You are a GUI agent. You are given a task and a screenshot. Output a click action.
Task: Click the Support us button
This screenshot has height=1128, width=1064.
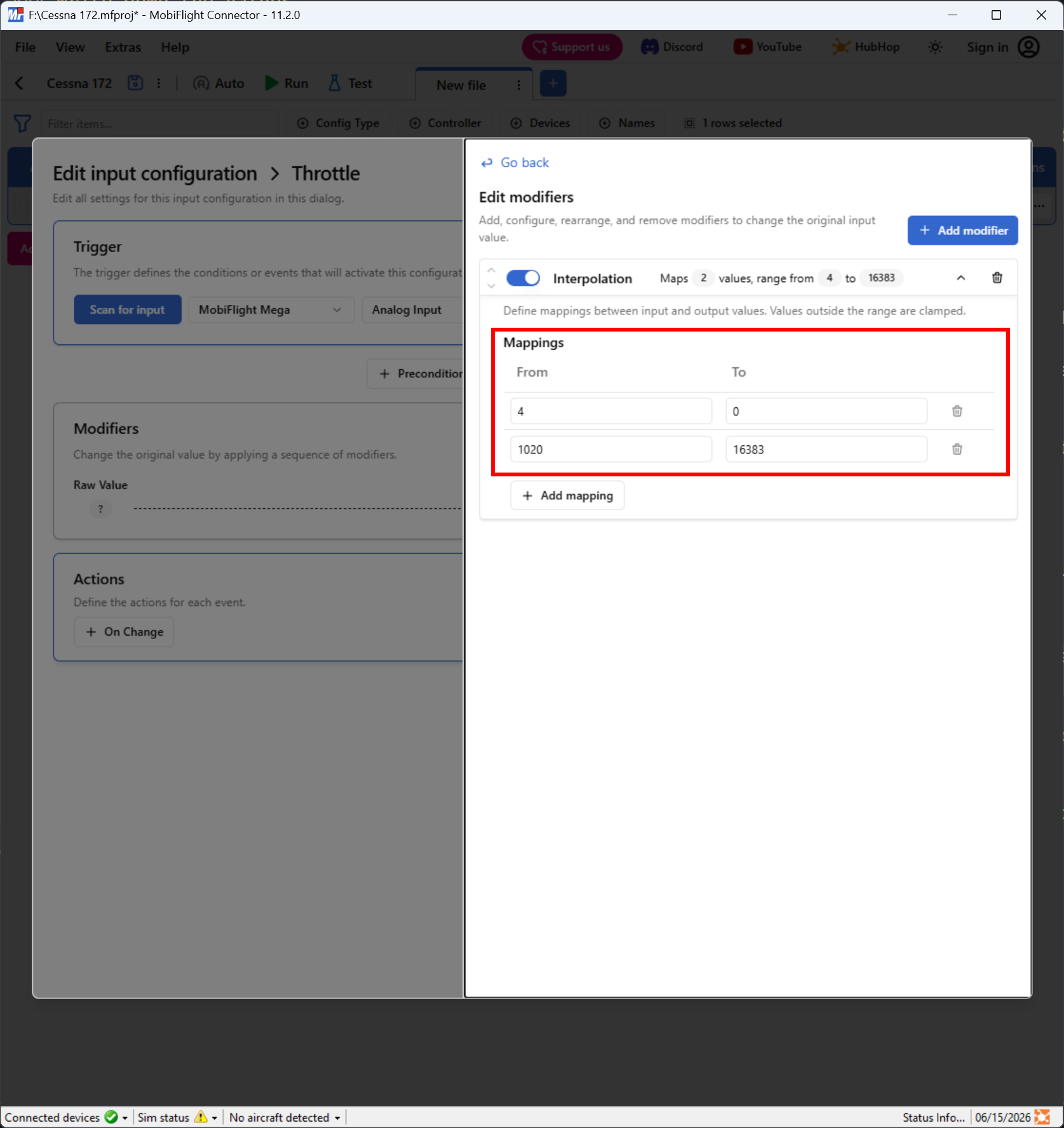[x=572, y=47]
